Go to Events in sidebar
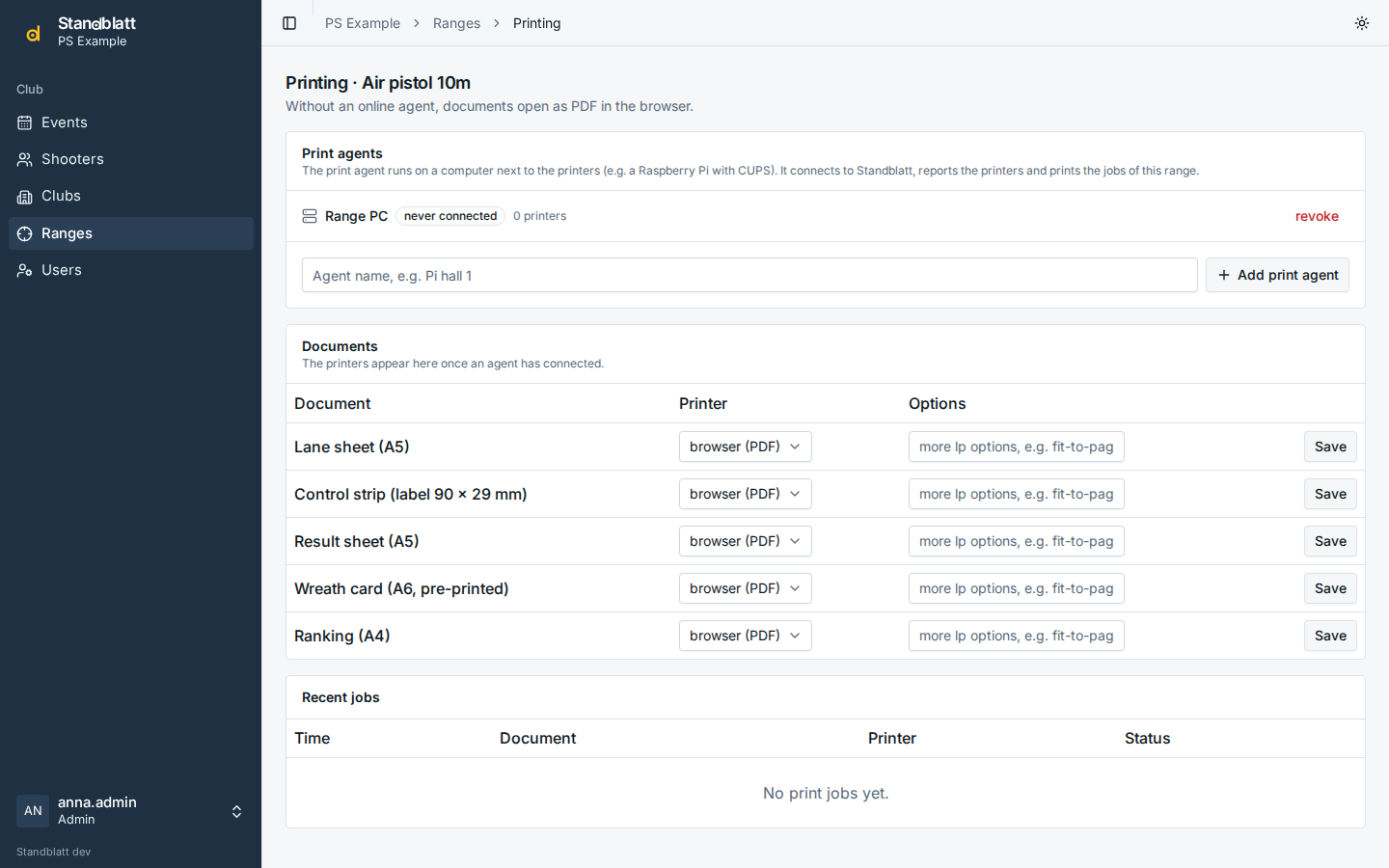 pyautogui.click(x=131, y=122)
